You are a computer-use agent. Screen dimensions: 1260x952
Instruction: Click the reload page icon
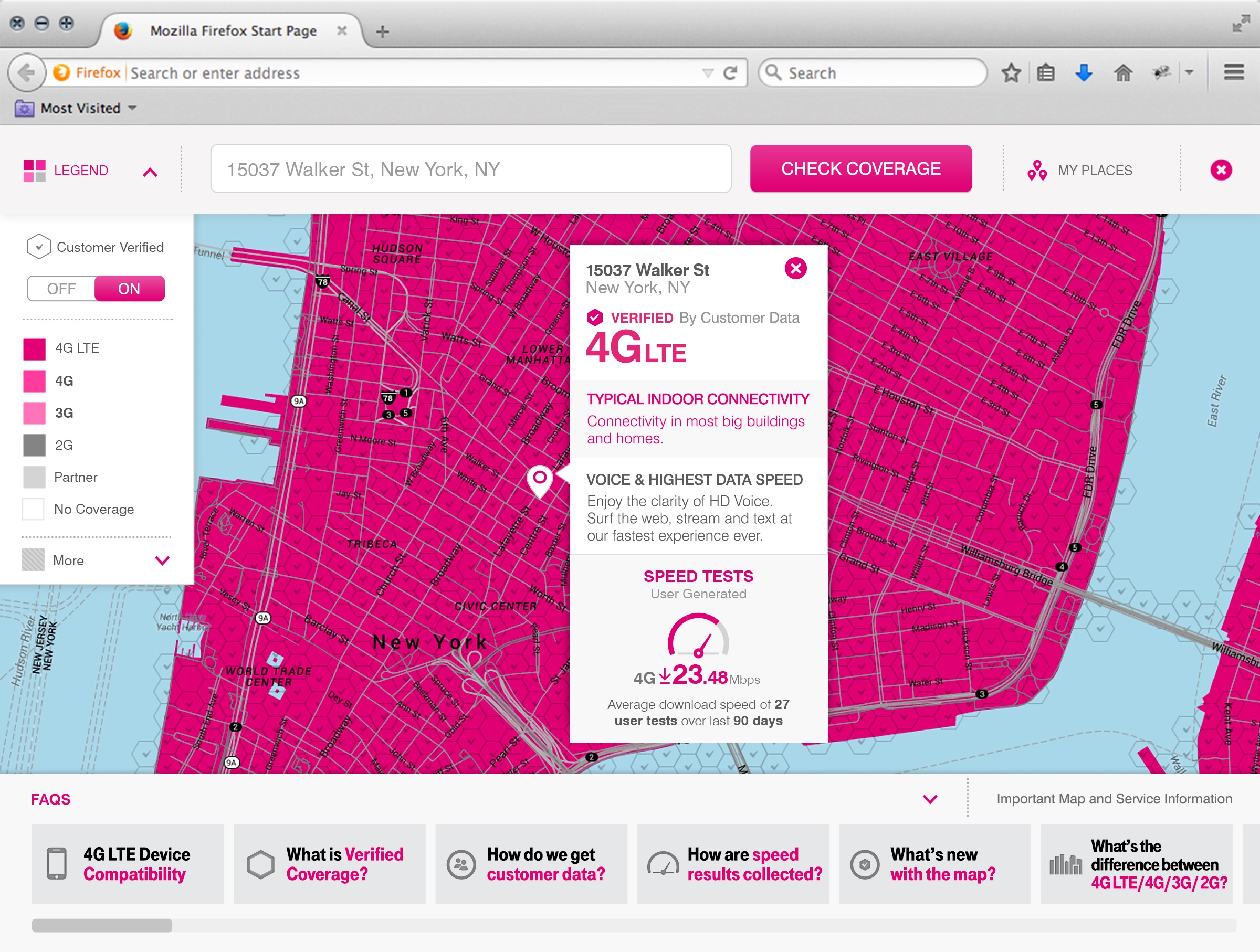[x=730, y=73]
